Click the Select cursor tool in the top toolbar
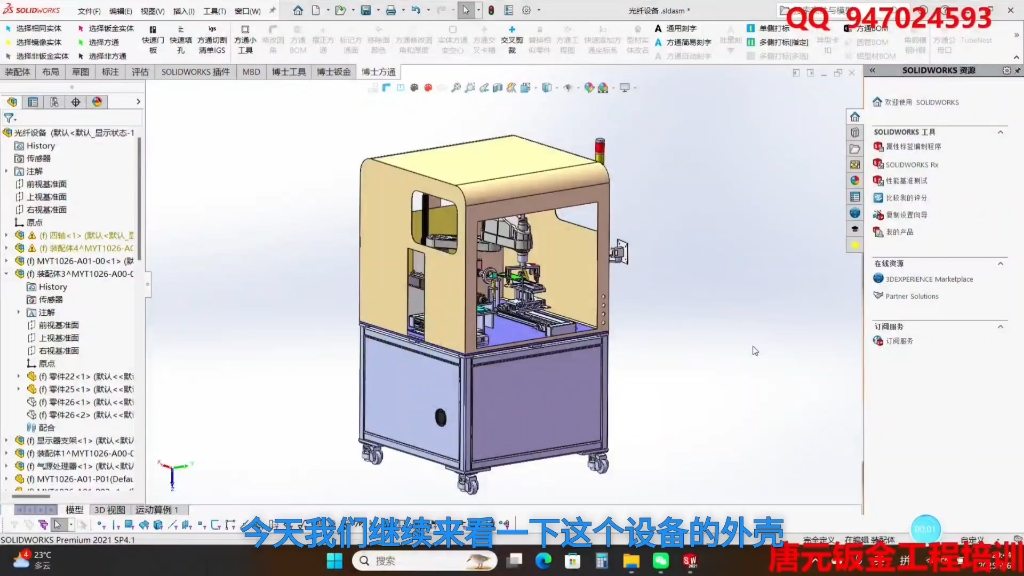This screenshot has height=576, width=1024. click(x=466, y=10)
